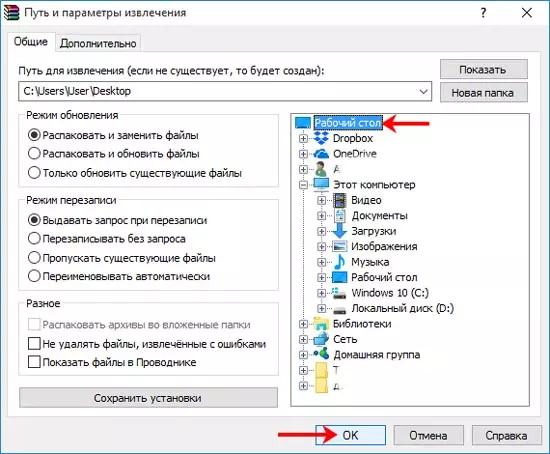The image size is (550, 454).
Task: Select Только обновить существующие файлы option
Action: click(x=135, y=173)
